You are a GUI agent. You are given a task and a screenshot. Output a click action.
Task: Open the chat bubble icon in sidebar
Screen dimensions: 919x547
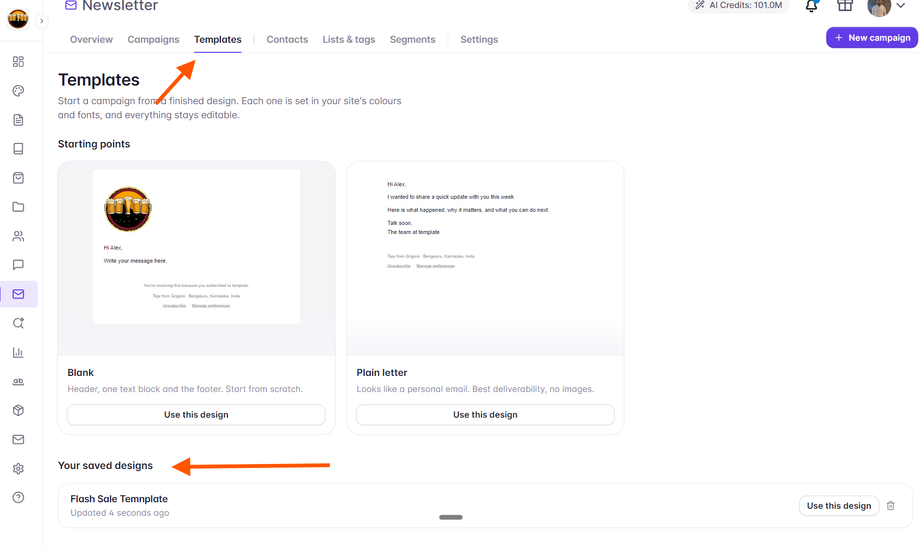[18, 265]
